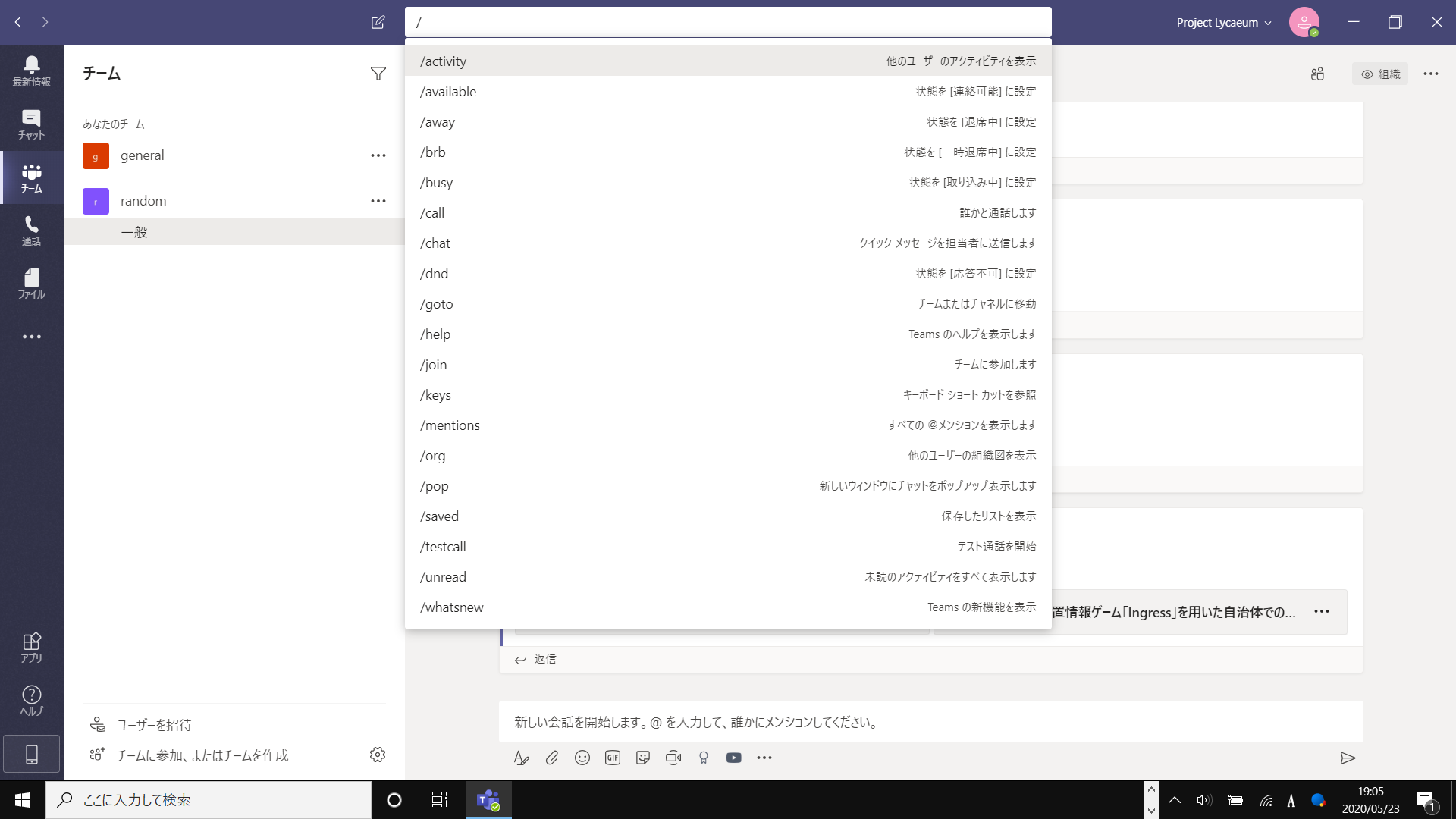Send the message with the arrow icon
Viewport: 1456px width, 819px height.
point(1348,758)
